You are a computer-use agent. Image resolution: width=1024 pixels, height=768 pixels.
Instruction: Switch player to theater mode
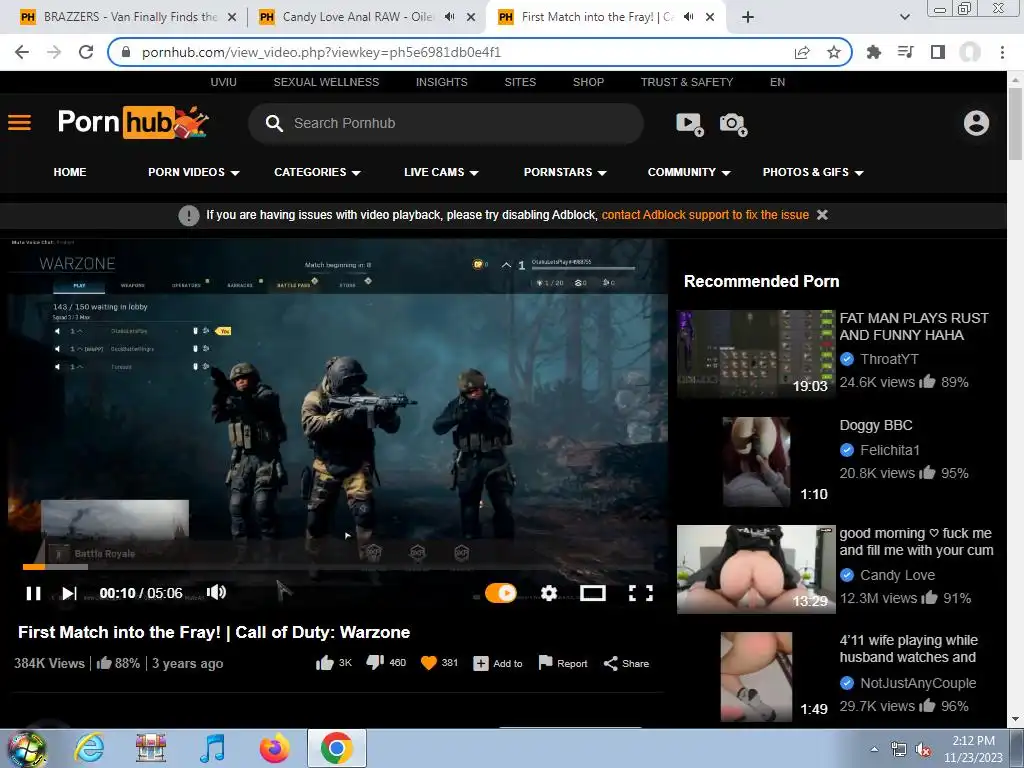(x=593, y=593)
